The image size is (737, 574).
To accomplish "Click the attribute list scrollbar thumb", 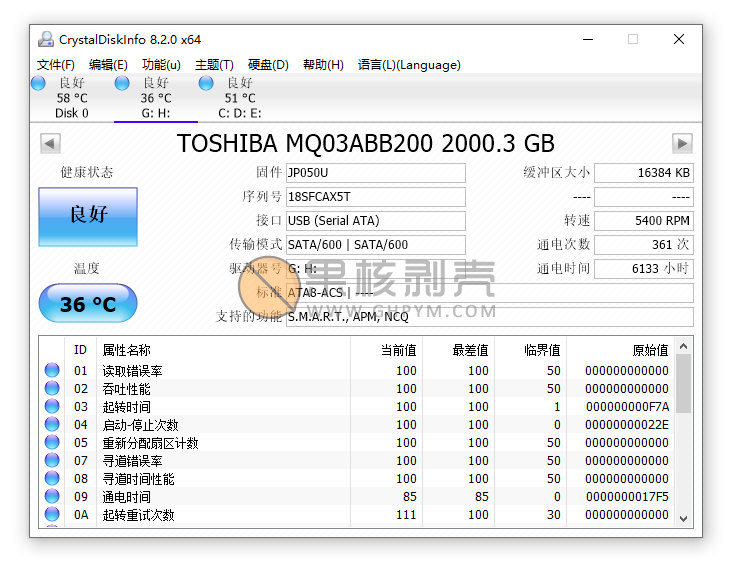I will point(683,384).
